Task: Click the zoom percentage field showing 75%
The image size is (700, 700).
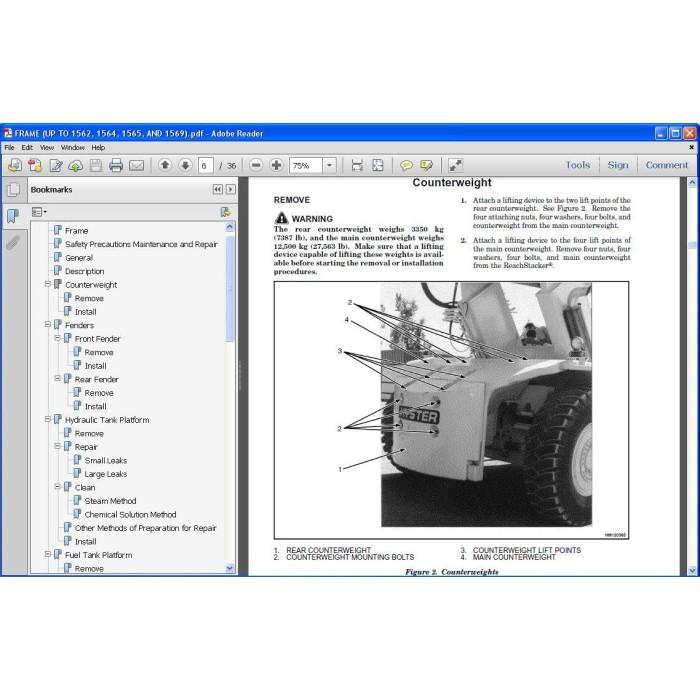Action: point(306,166)
